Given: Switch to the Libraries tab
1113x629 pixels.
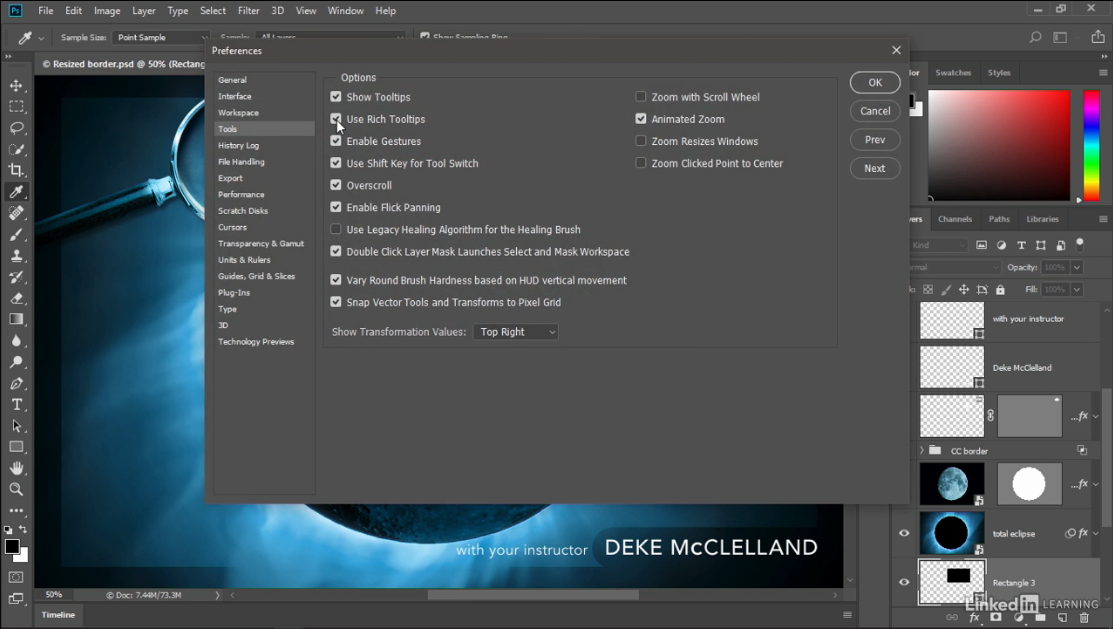Looking at the screenshot, I should click(x=1042, y=219).
